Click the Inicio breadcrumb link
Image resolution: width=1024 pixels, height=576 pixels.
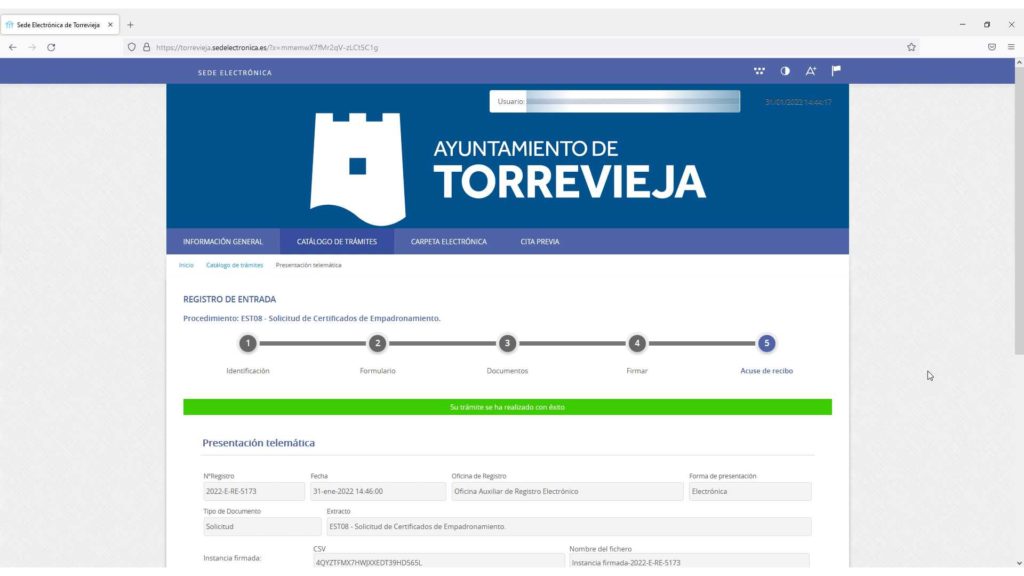click(186, 265)
